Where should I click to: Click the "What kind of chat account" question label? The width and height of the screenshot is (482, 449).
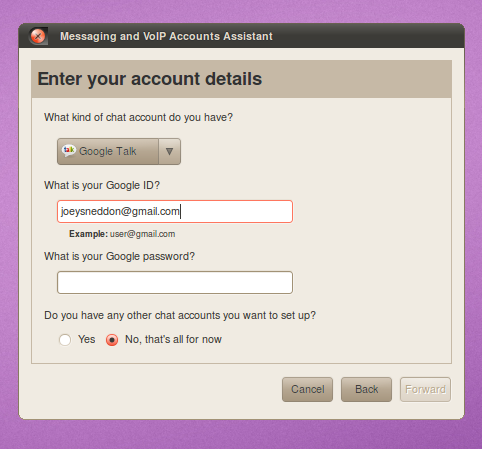(x=138, y=117)
